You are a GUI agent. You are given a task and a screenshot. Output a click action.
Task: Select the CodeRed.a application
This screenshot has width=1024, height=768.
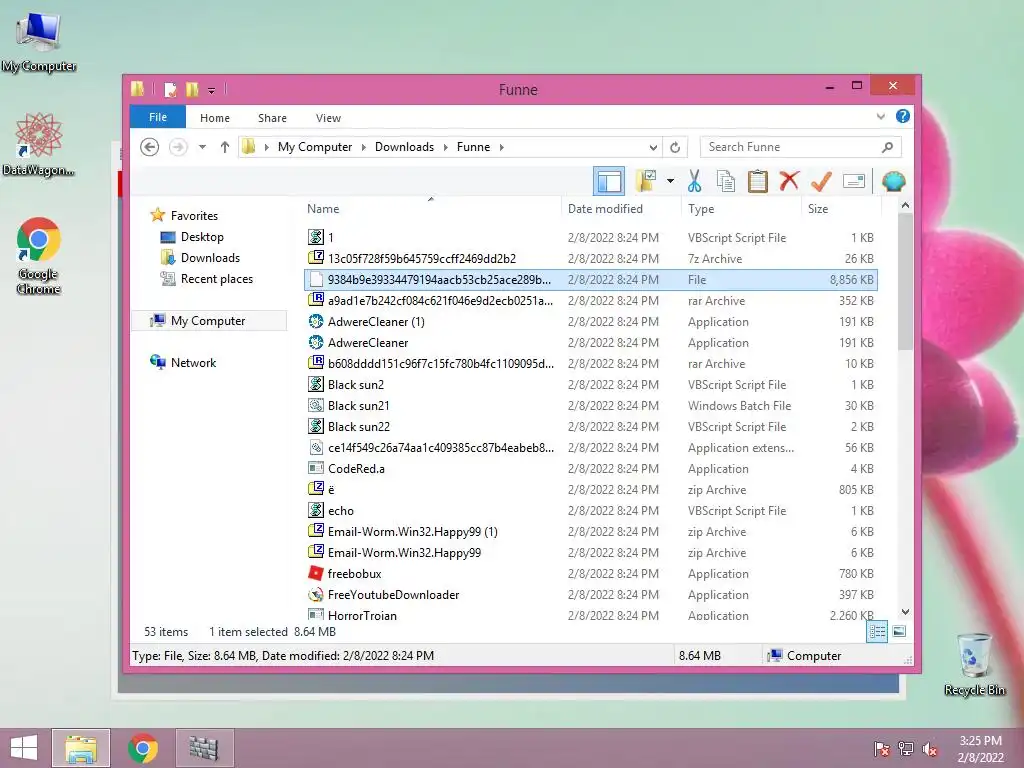click(591, 468)
